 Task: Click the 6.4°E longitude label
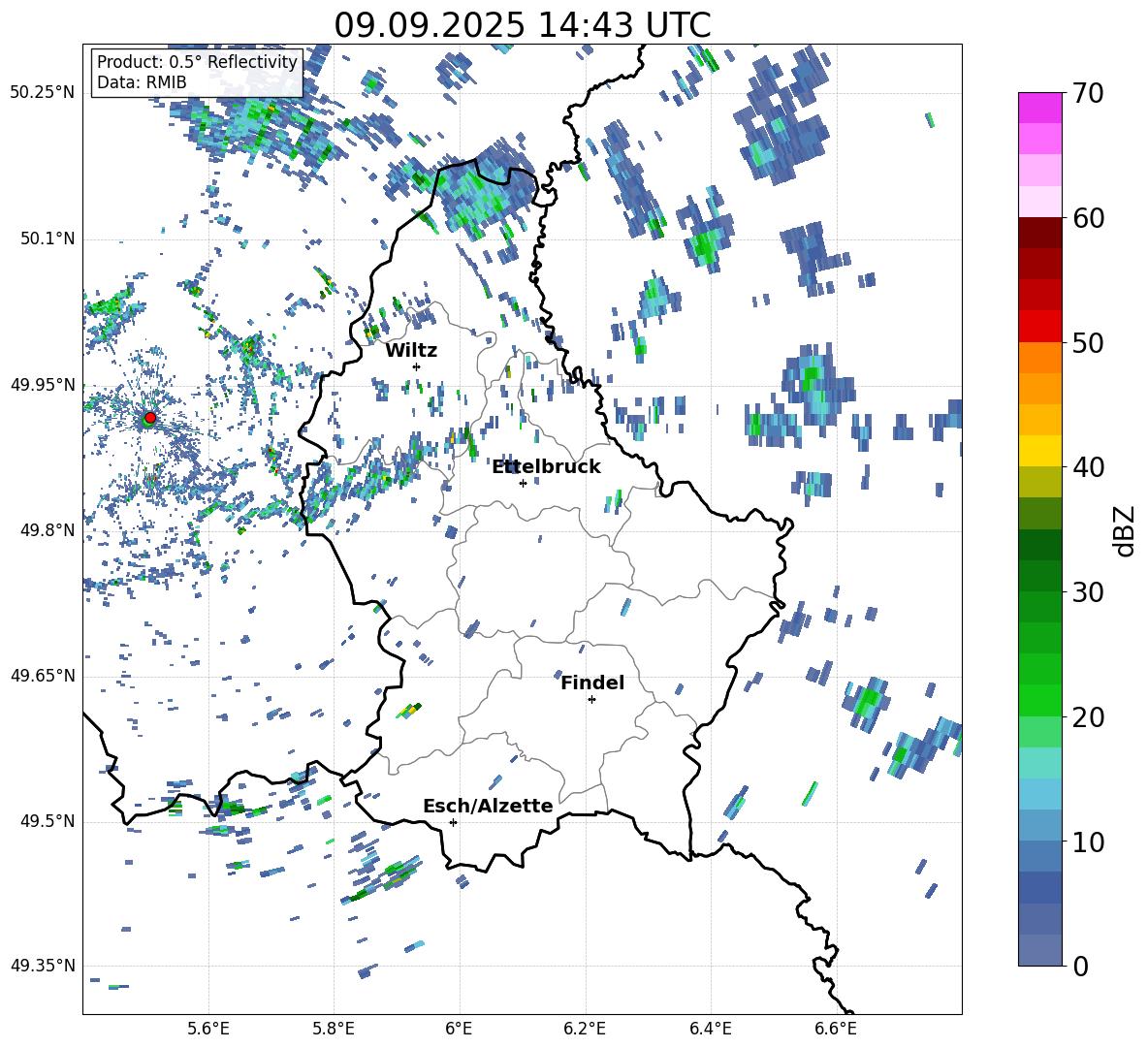click(x=711, y=1029)
